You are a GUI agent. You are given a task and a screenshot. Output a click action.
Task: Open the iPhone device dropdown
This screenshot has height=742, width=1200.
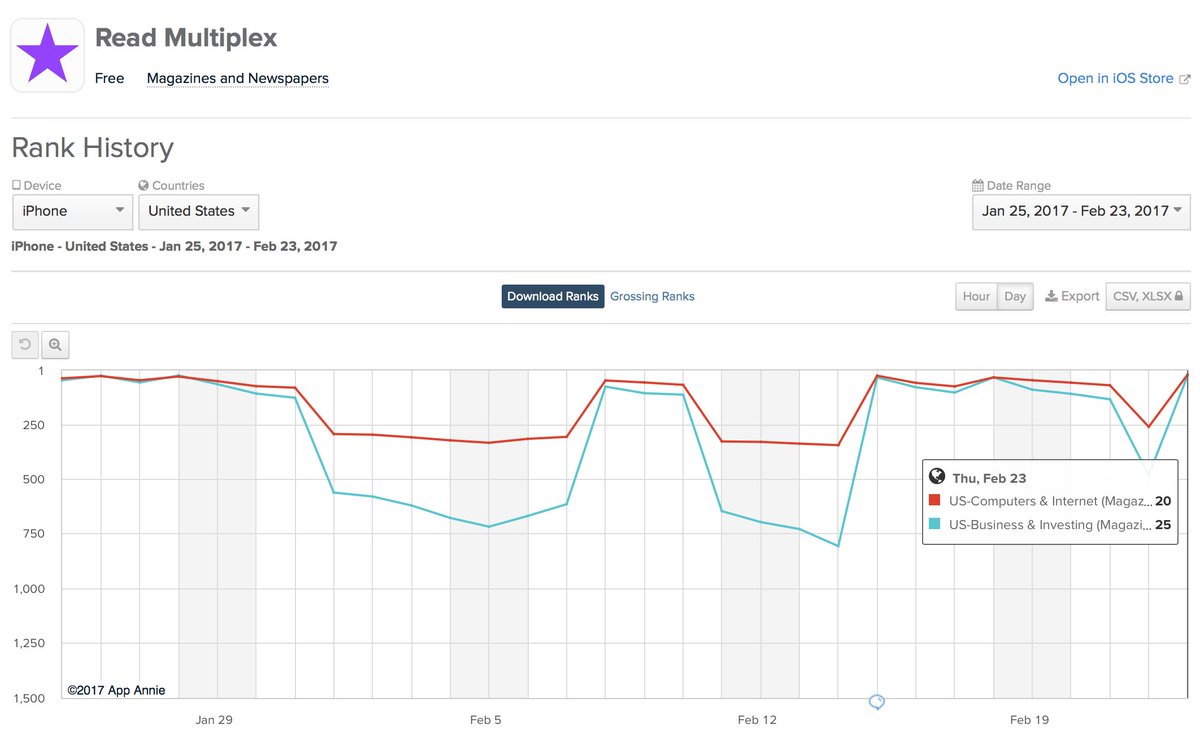coord(72,212)
